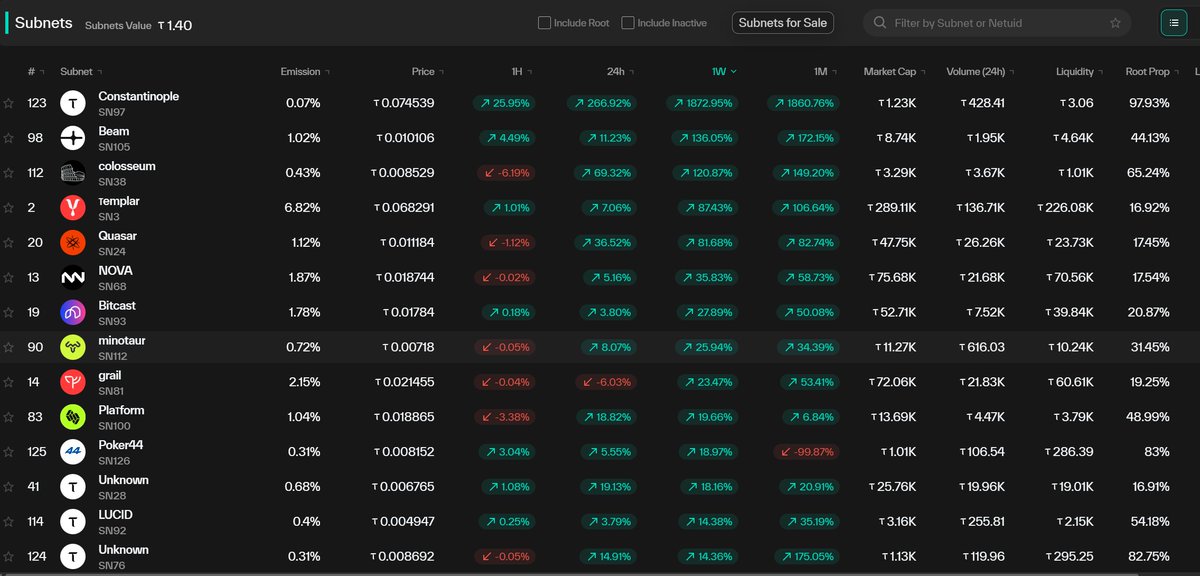Viewport: 1200px width, 576px height.
Task: Open the Beam subnet link
Action: [x=113, y=131]
